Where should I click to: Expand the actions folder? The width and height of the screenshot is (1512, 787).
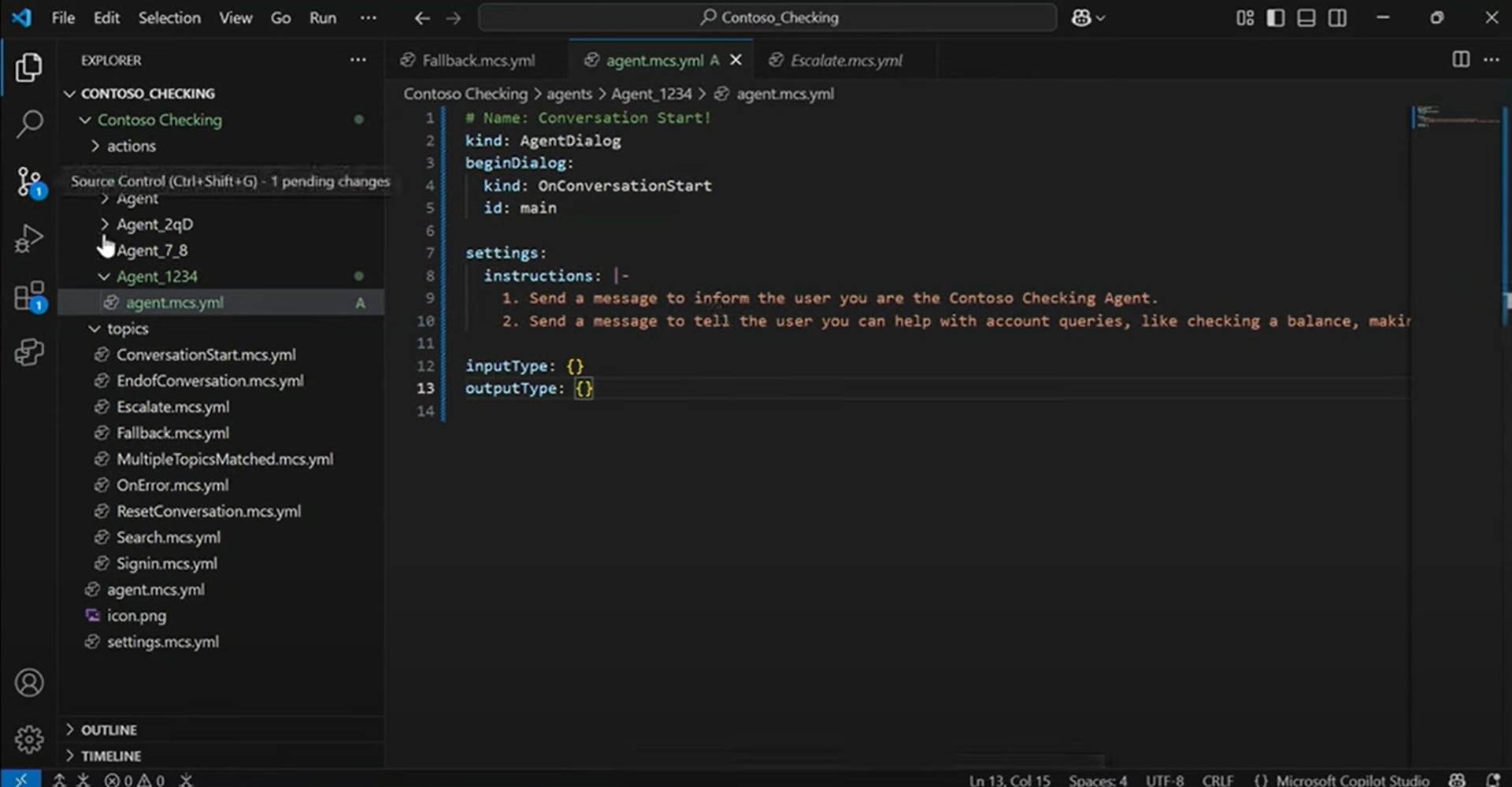[132, 146]
